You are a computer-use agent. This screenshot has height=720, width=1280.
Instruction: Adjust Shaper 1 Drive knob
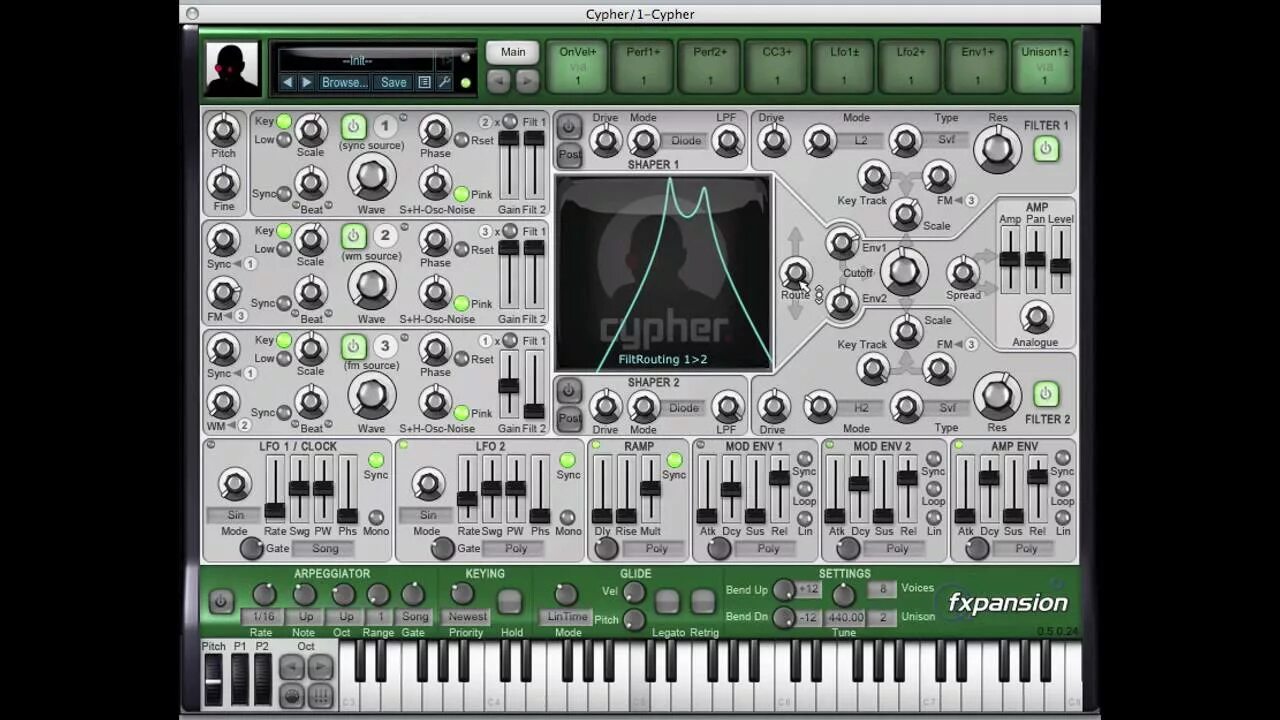click(605, 141)
